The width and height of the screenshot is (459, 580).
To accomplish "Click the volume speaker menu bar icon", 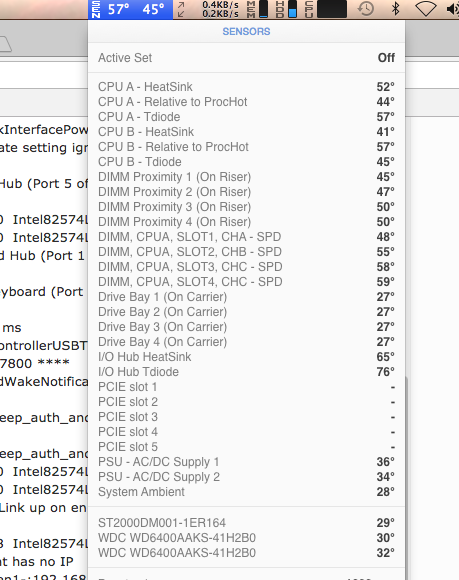I will point(453,9).
